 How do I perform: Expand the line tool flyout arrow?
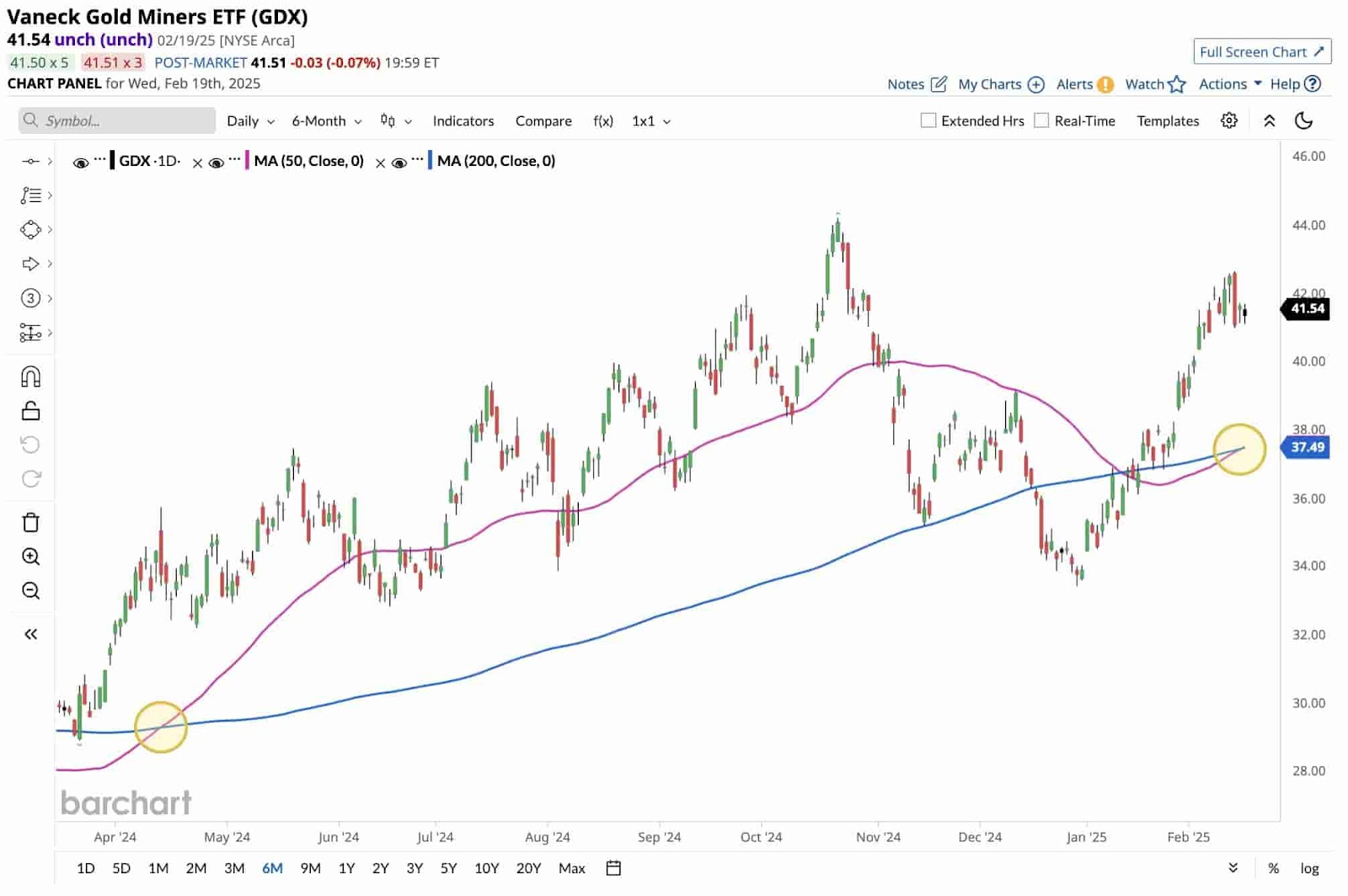pos(51,161)
